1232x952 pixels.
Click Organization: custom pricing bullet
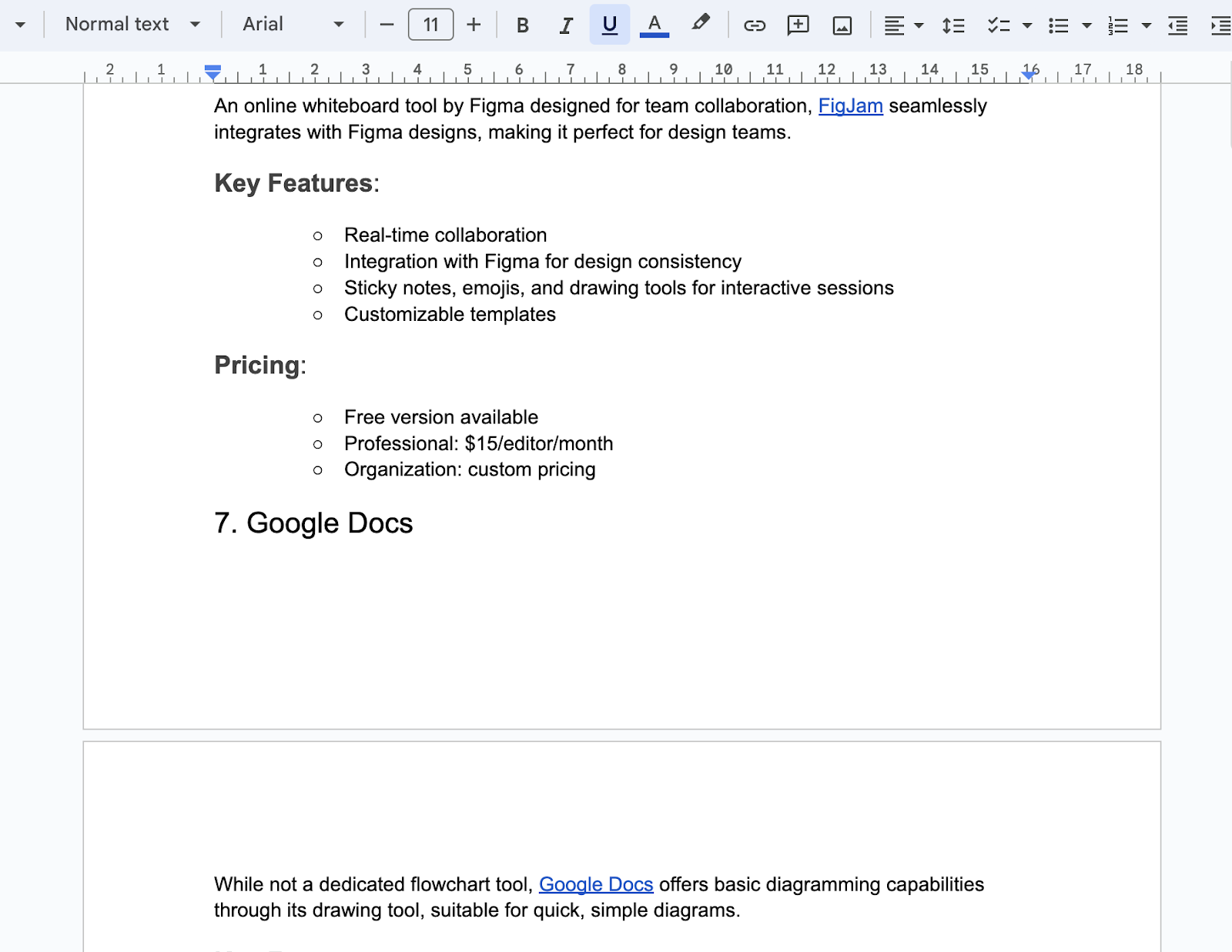[470, 469]
